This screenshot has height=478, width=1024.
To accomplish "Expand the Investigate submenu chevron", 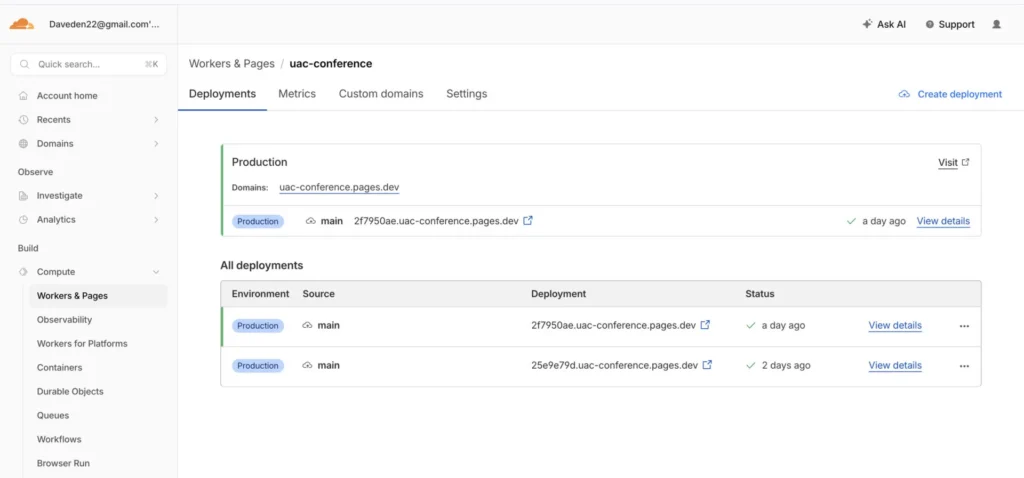I will 156,196.
